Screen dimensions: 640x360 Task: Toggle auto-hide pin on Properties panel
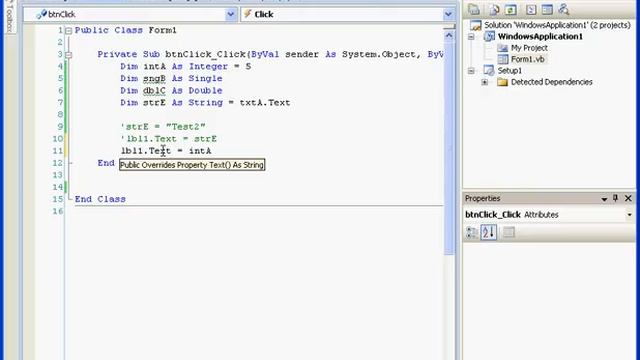616,198
